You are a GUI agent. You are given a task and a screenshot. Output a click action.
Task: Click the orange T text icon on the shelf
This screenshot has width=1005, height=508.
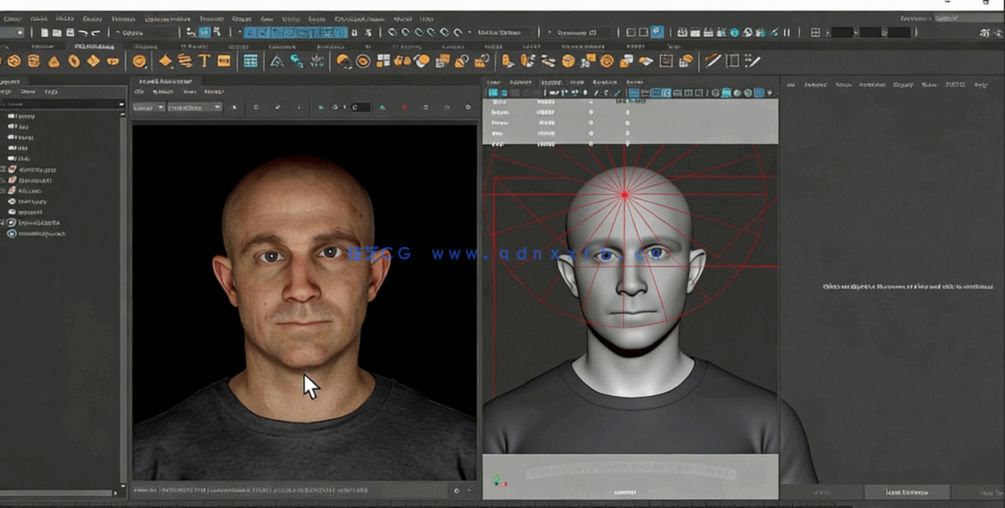tap(204, 61)
